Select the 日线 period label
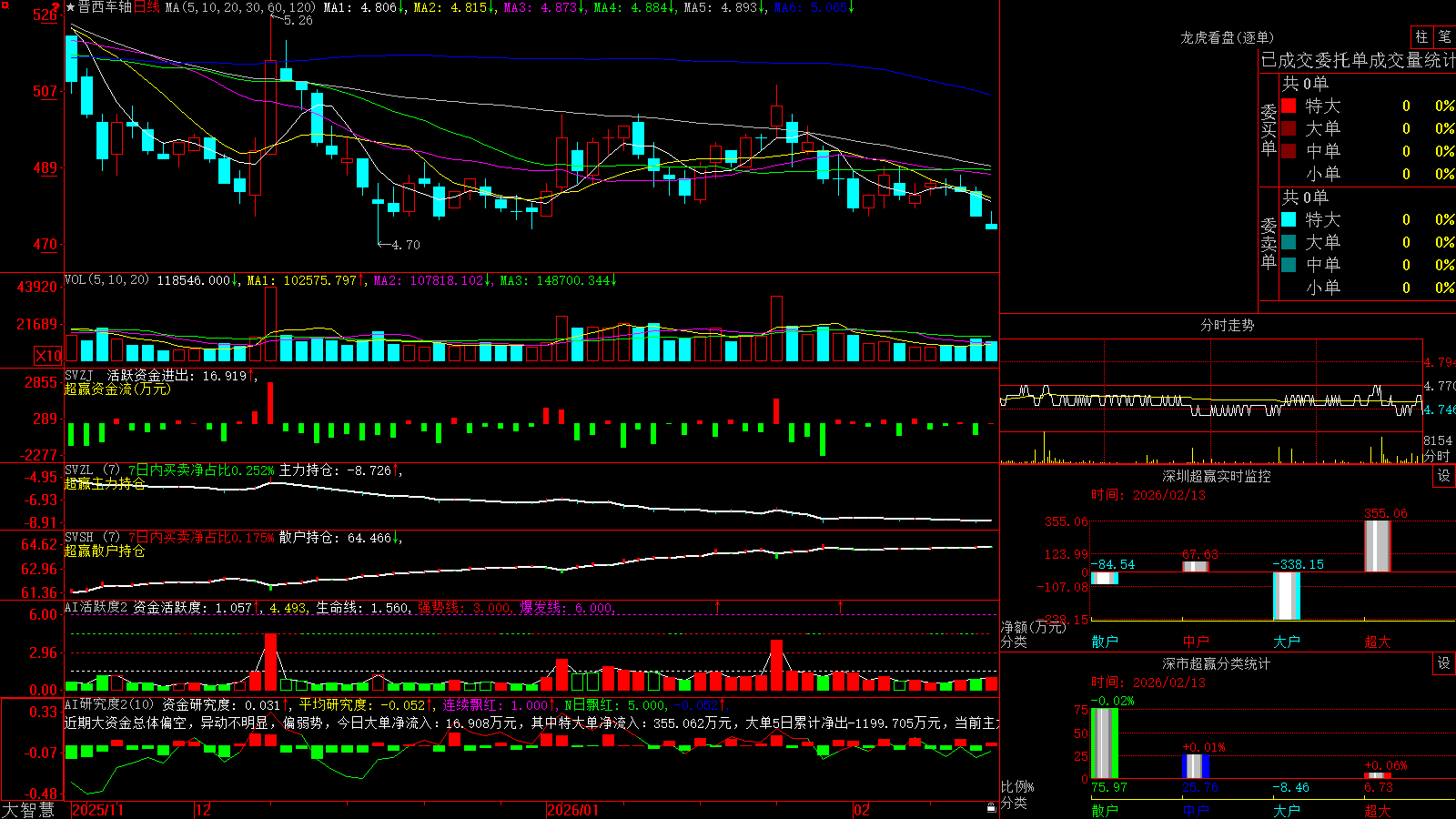Screen dimensions: 1456x819 click(147, 7)
